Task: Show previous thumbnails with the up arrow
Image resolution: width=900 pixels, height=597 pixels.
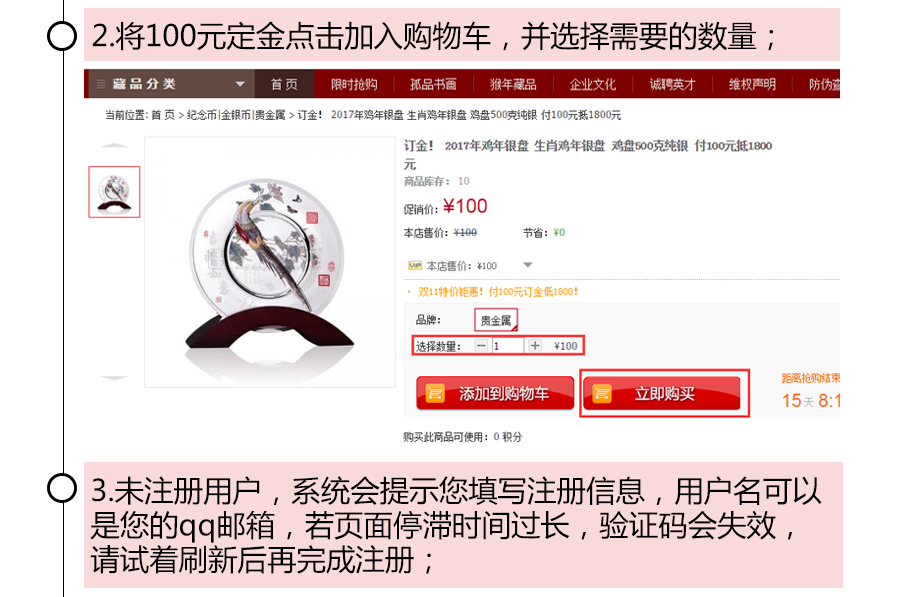Action: pos(114,146)
